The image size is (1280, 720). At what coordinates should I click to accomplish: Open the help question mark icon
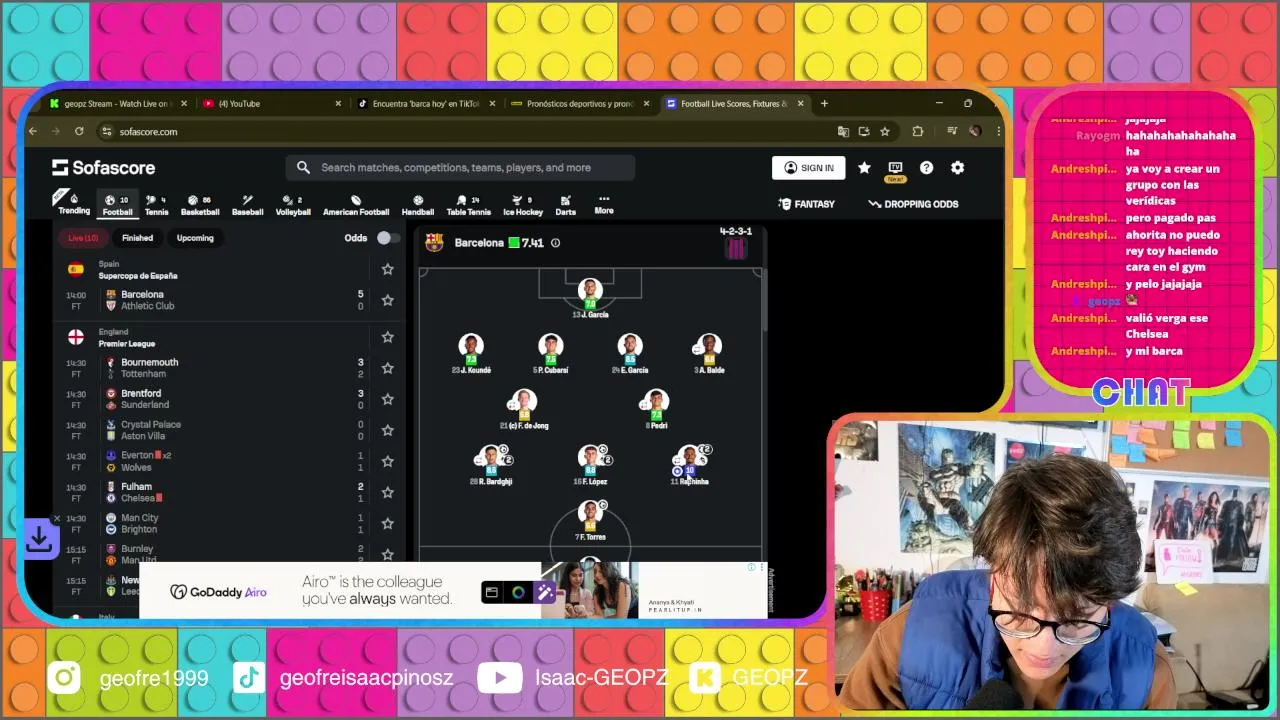pos(927,168)
